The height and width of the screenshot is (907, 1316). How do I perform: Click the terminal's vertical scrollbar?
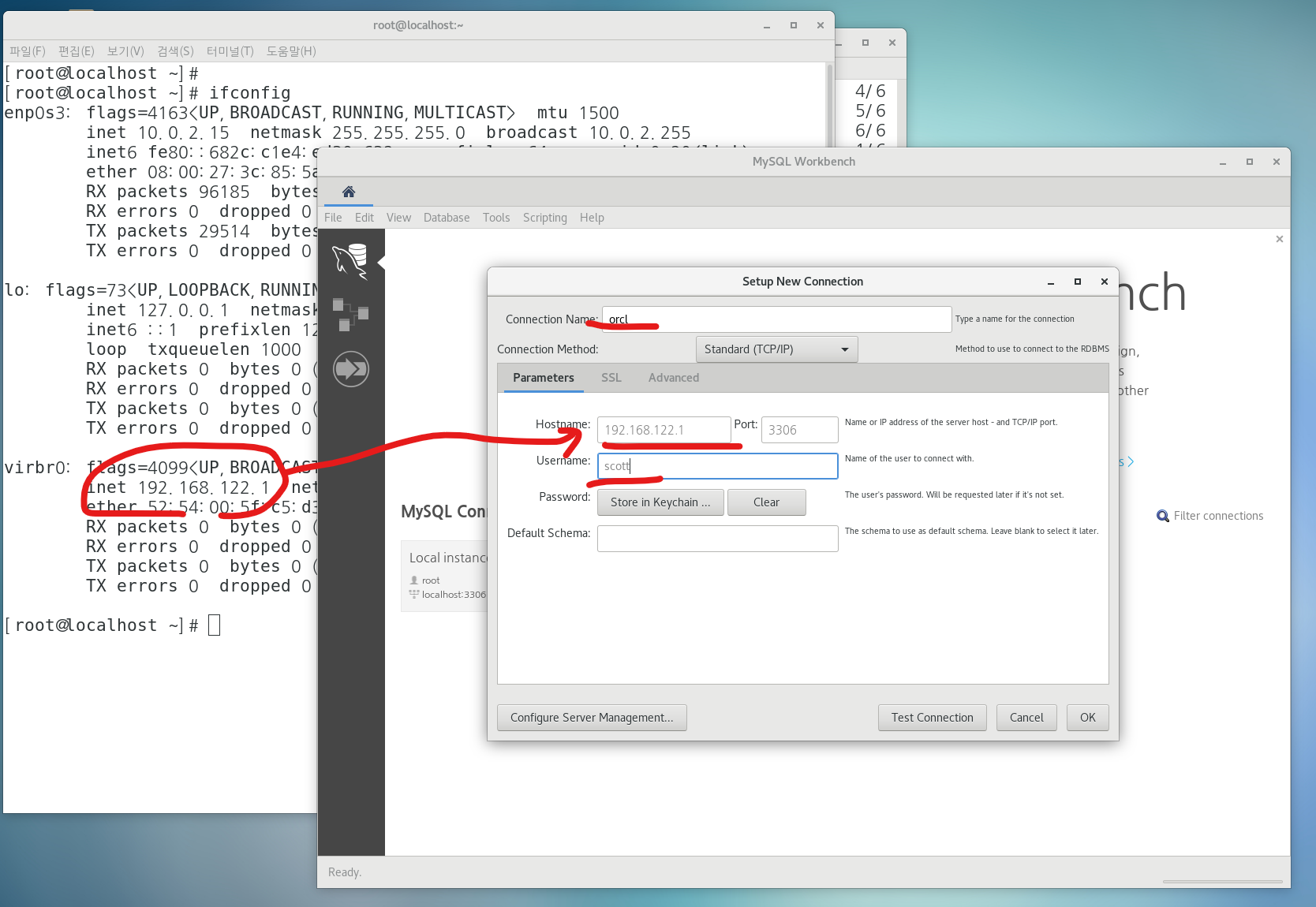829,104
